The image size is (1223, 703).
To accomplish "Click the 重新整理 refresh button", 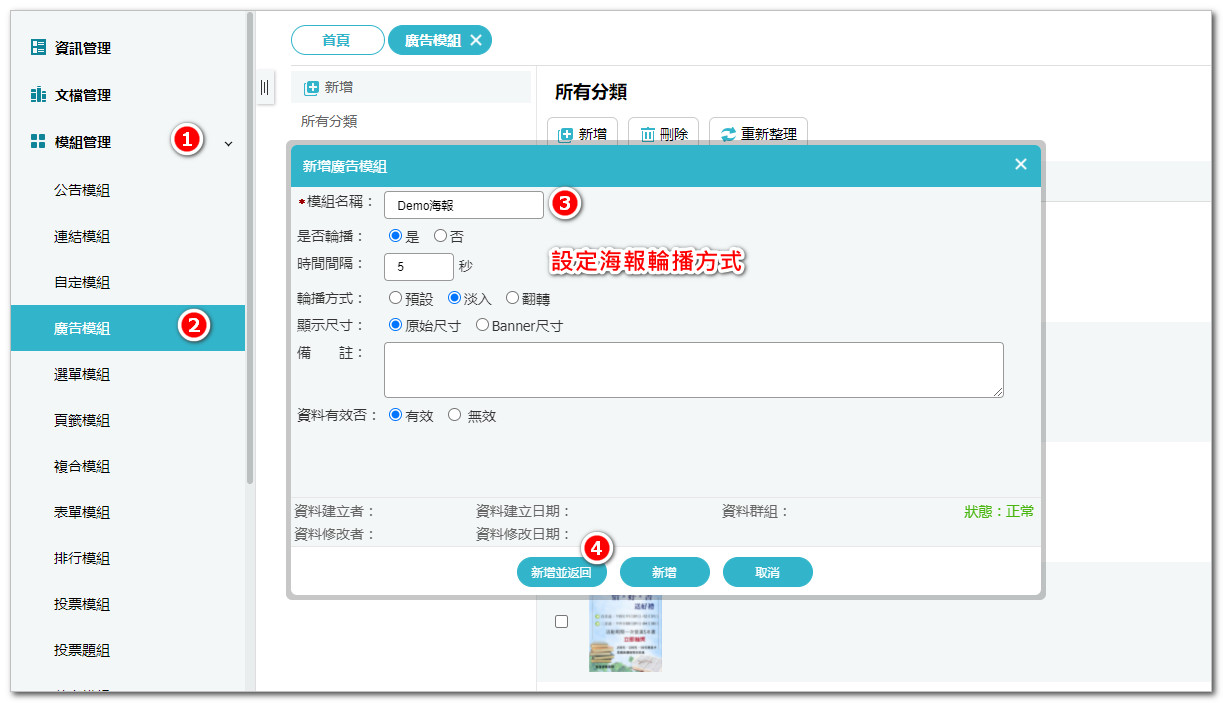I will (758, 134).
